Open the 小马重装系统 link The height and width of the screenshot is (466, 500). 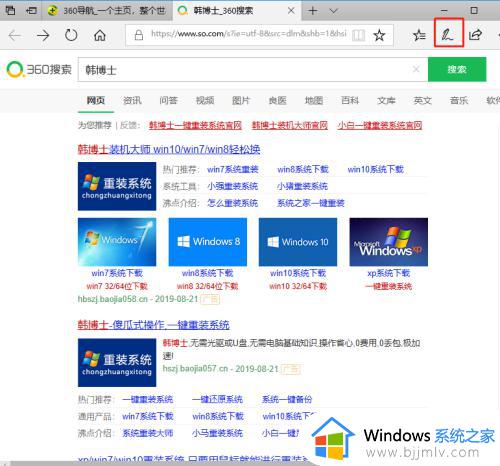[217, 433]
